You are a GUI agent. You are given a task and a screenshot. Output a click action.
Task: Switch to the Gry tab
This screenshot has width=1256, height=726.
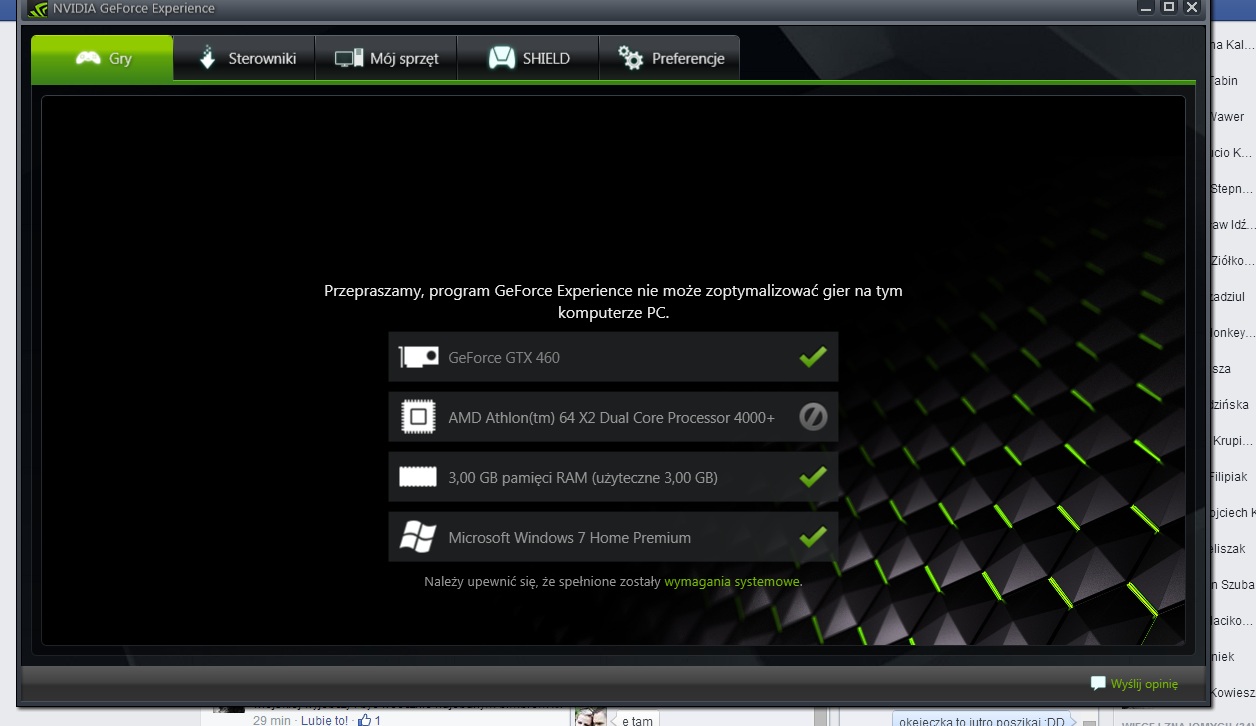(x=102, y=58)
